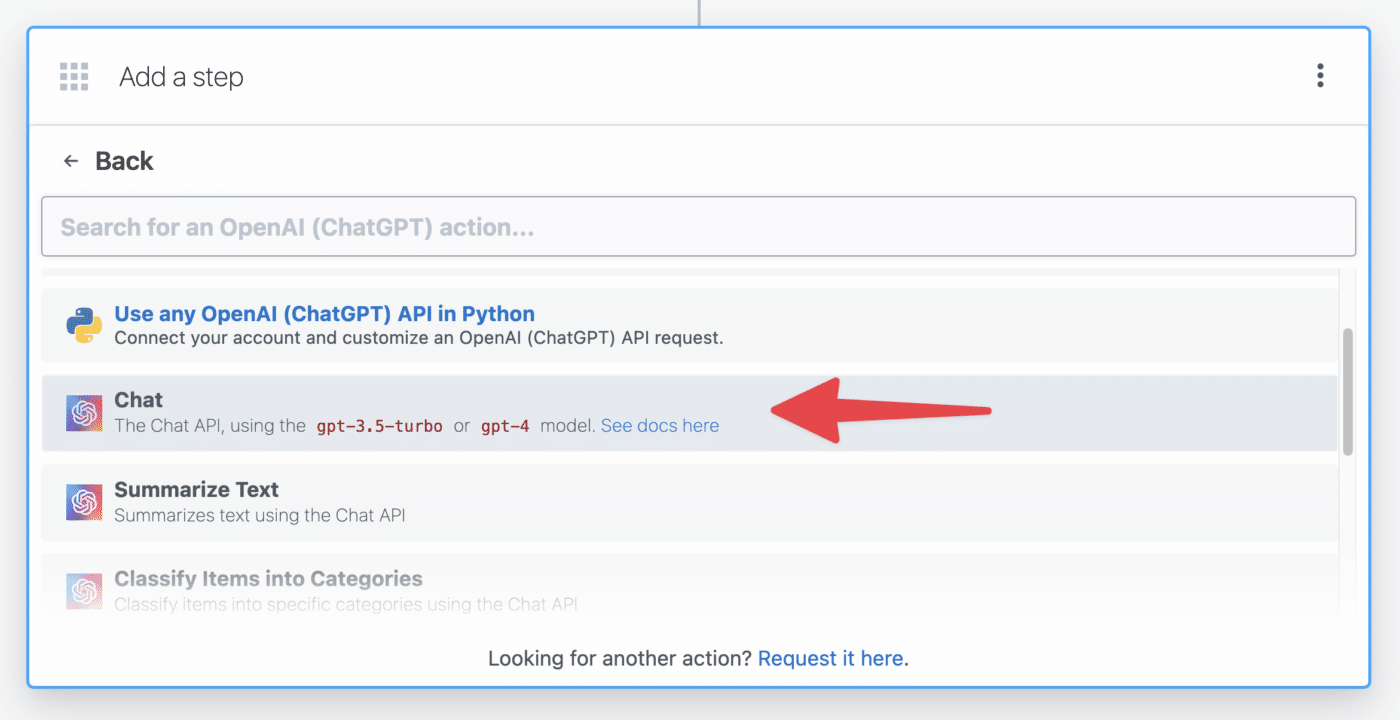1400x720 pixels.
Task: Open the See docs here link
Action: click(659, 425)
